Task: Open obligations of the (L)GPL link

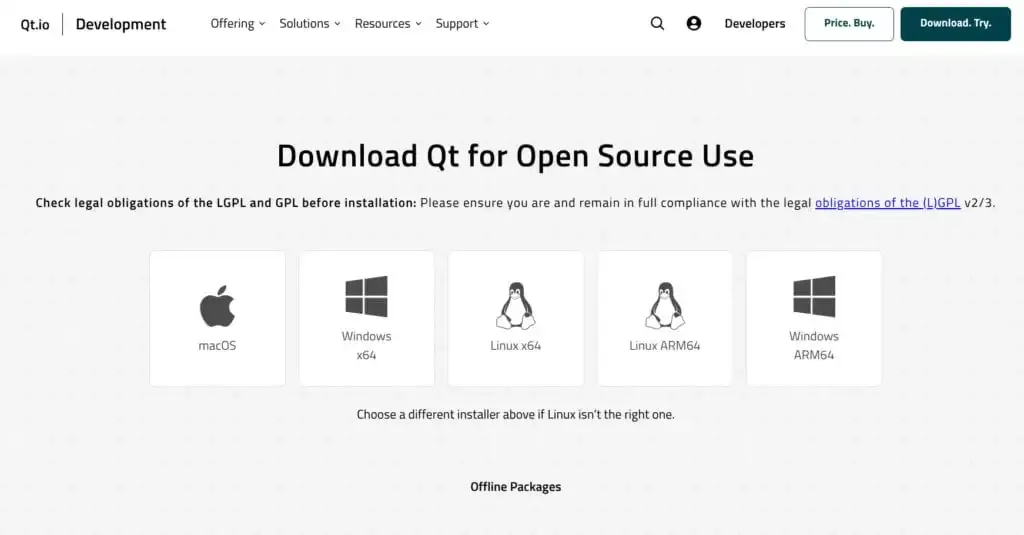Action: coord(888,203)
